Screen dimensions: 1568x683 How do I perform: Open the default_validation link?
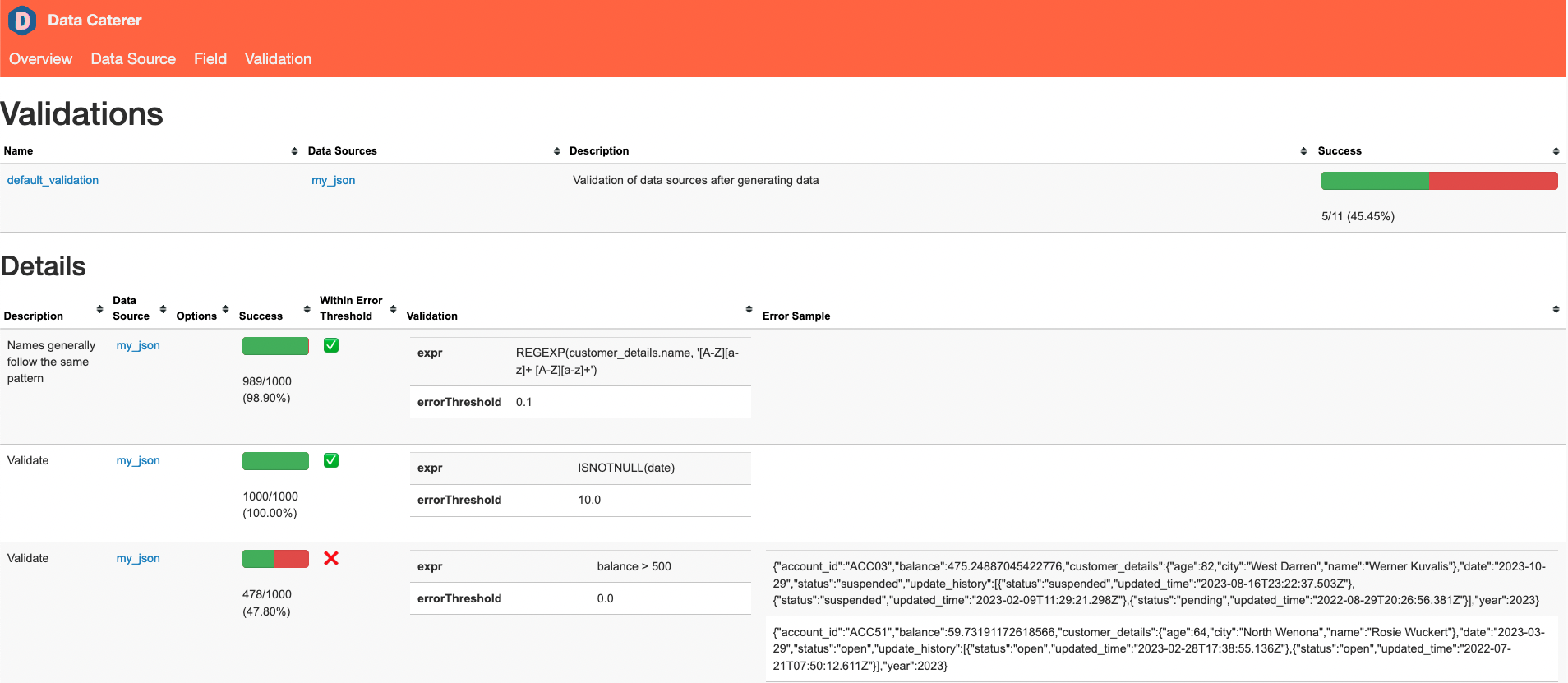coord(53,180)
